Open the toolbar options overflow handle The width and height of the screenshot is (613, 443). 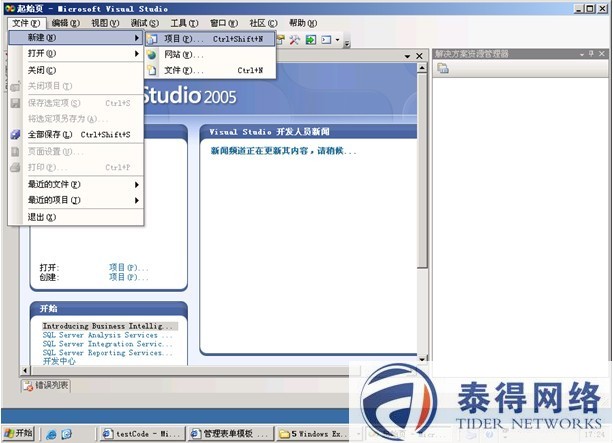347,43
